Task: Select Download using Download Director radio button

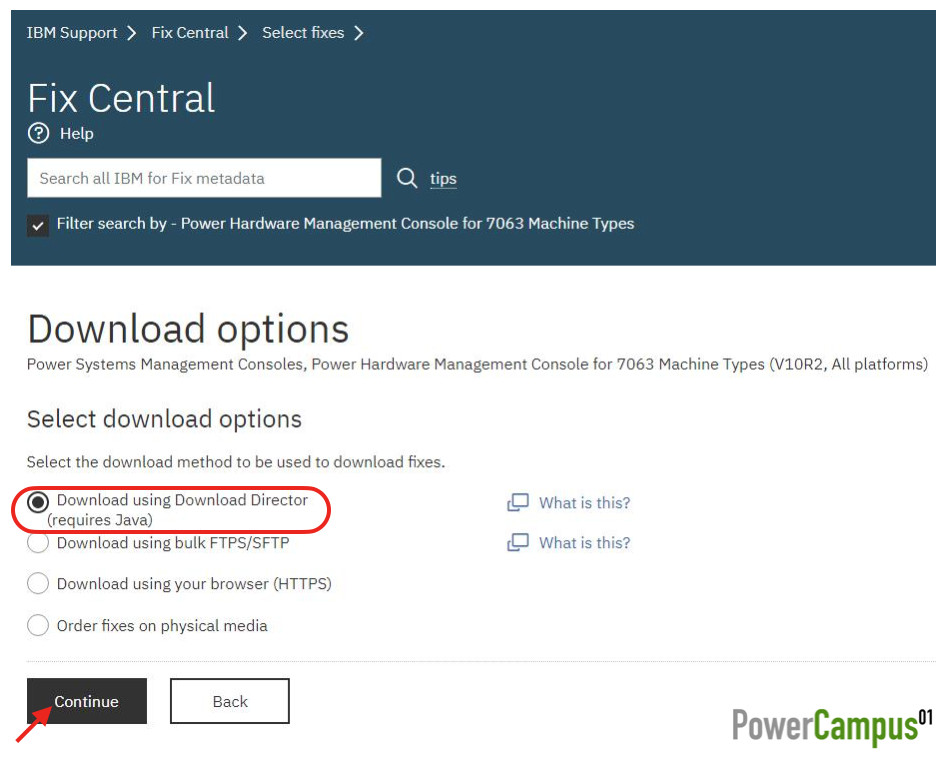Action: coord(38,502)
